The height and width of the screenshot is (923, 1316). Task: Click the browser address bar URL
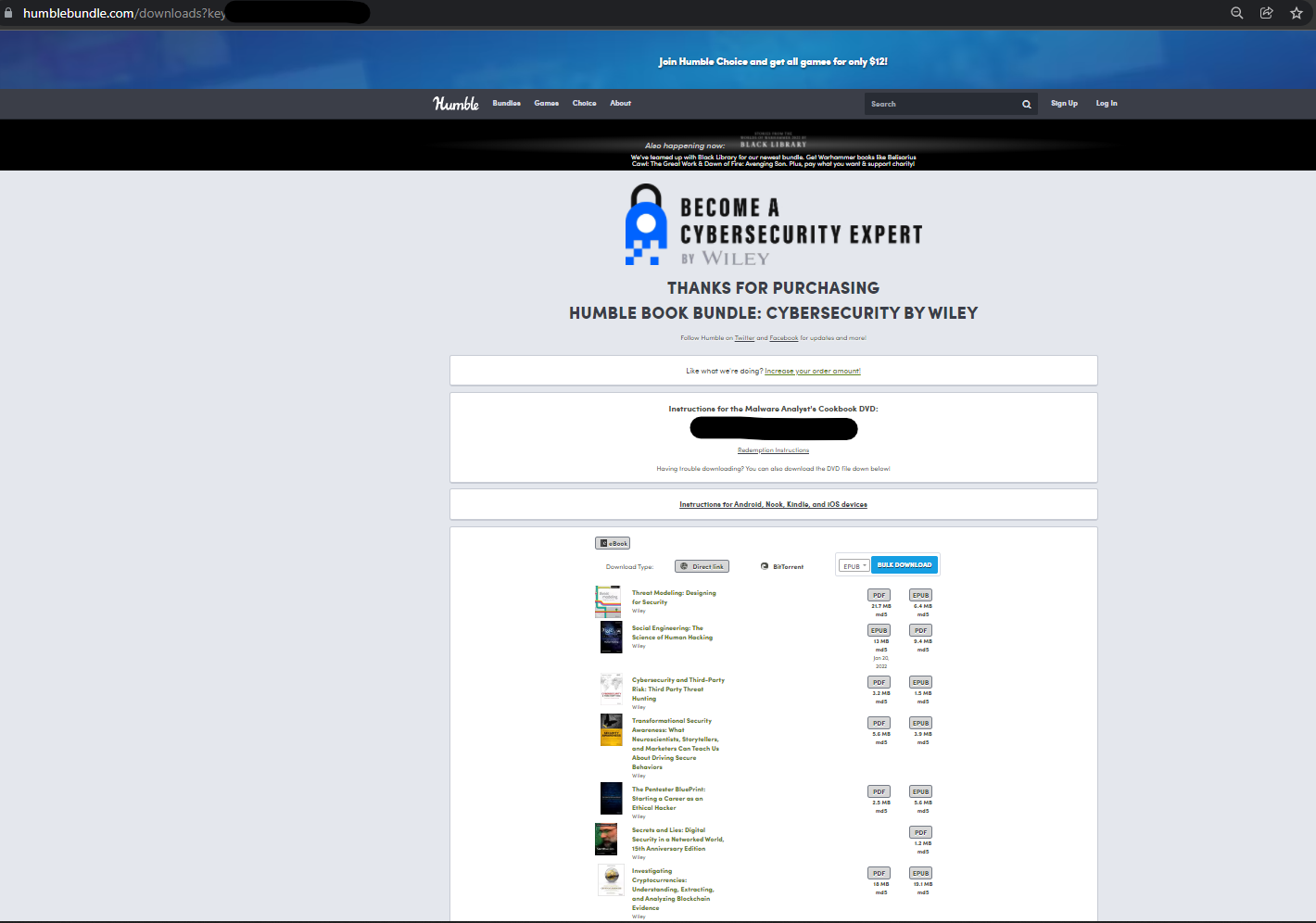124,13
